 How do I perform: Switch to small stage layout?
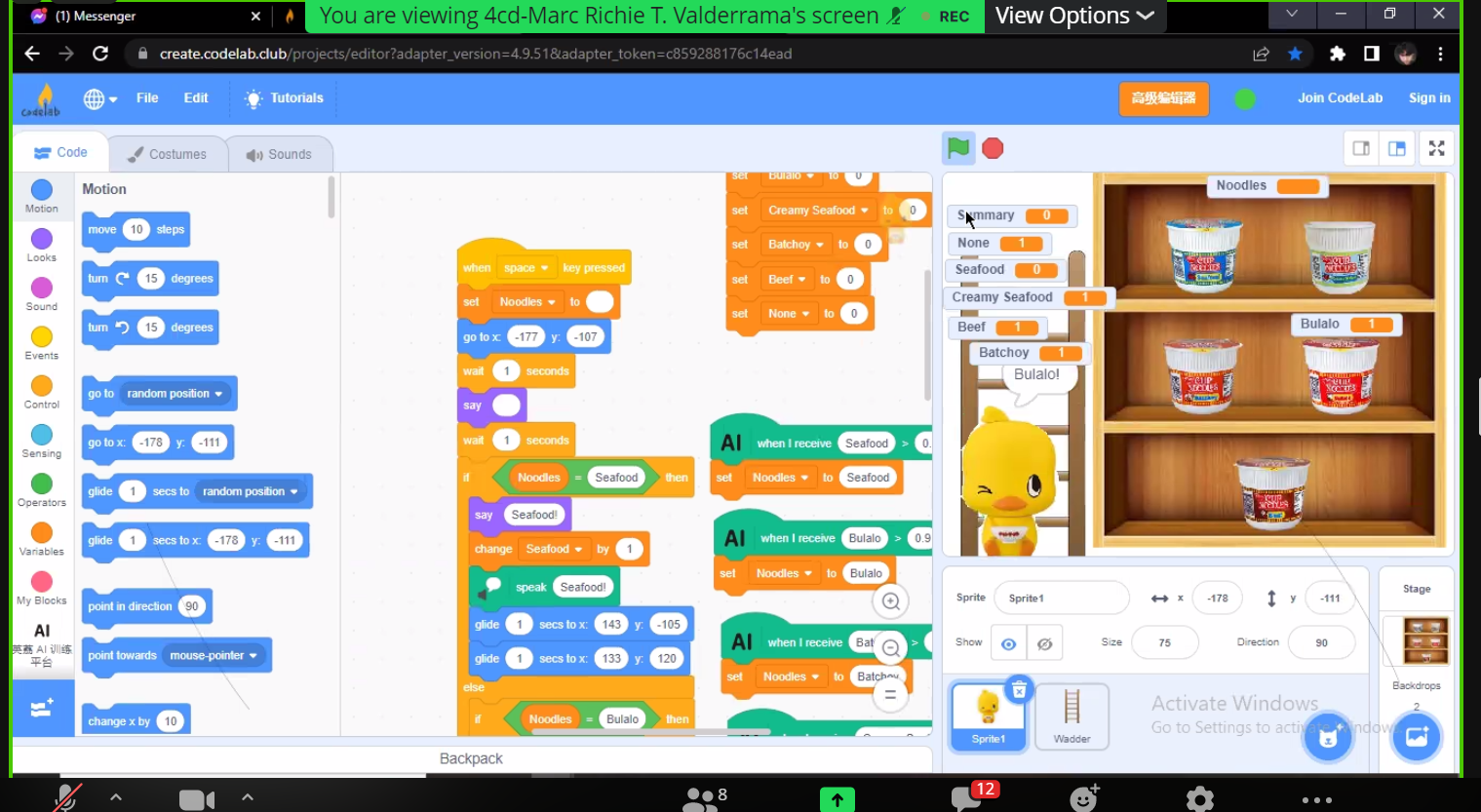pos(1361,148)
